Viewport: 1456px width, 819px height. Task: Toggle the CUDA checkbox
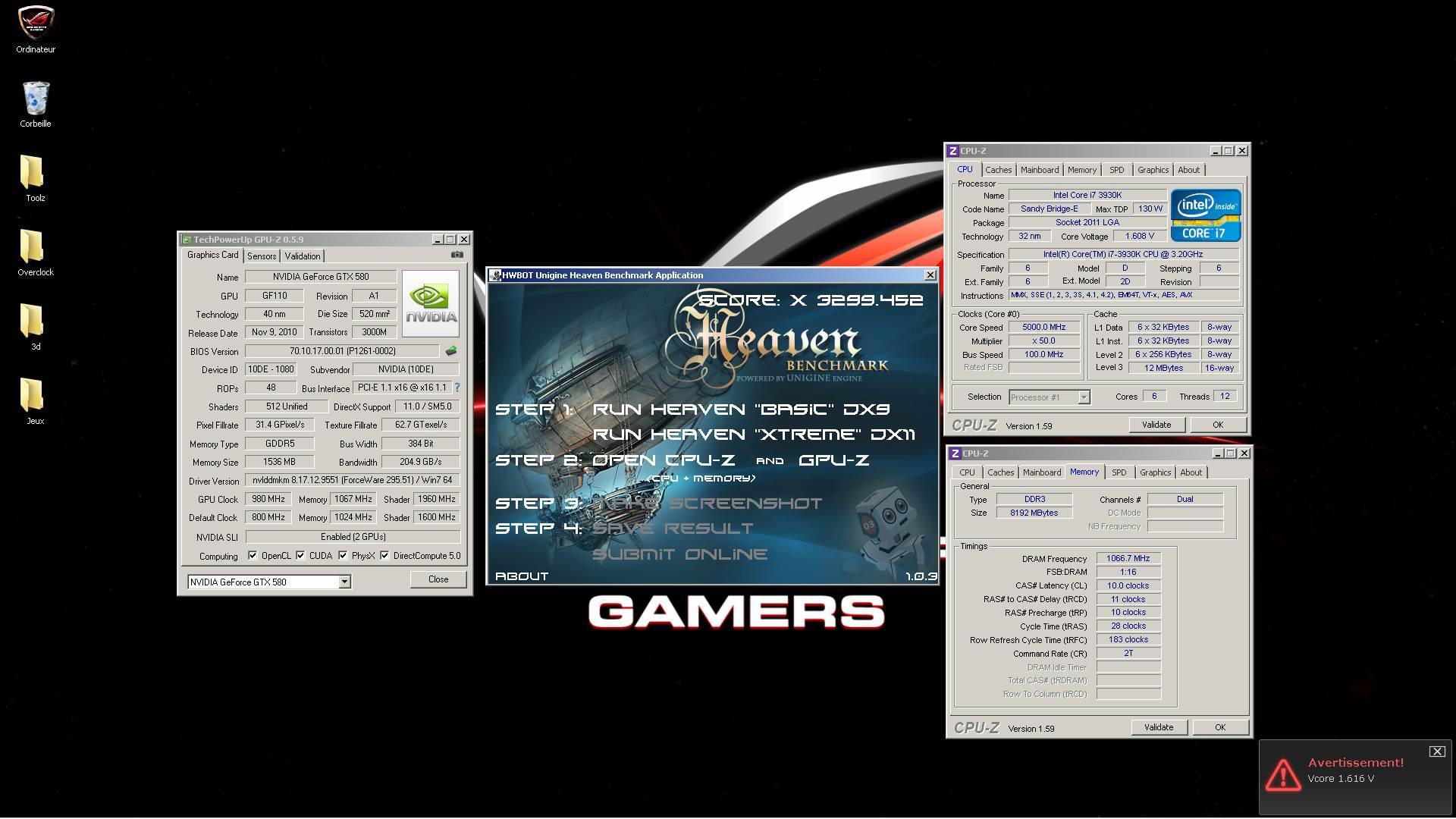click(x=300, y=556)
